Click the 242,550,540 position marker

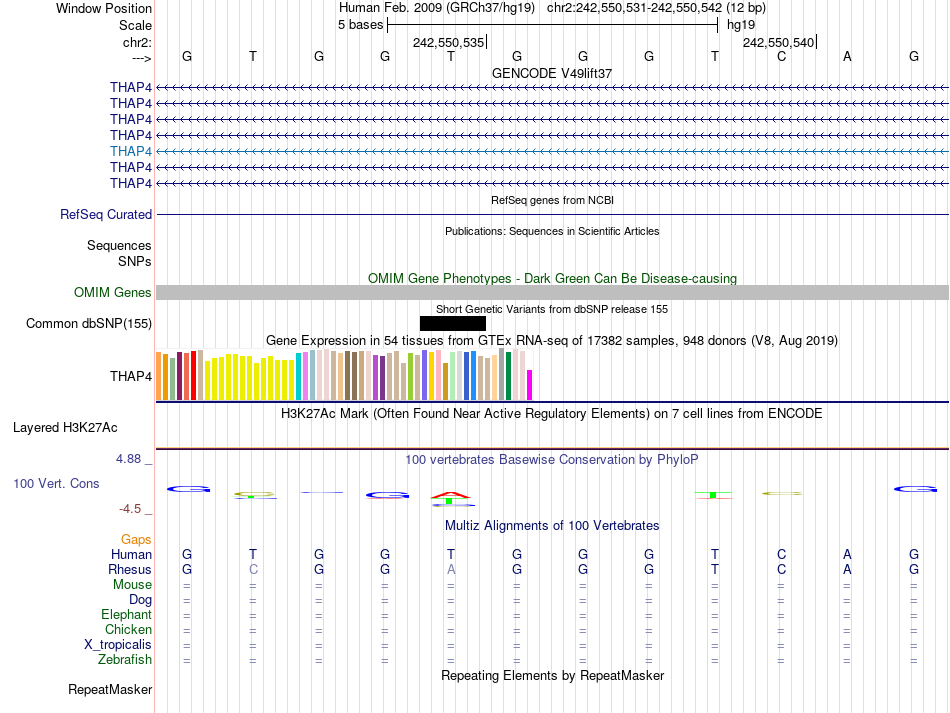point(779,42)
